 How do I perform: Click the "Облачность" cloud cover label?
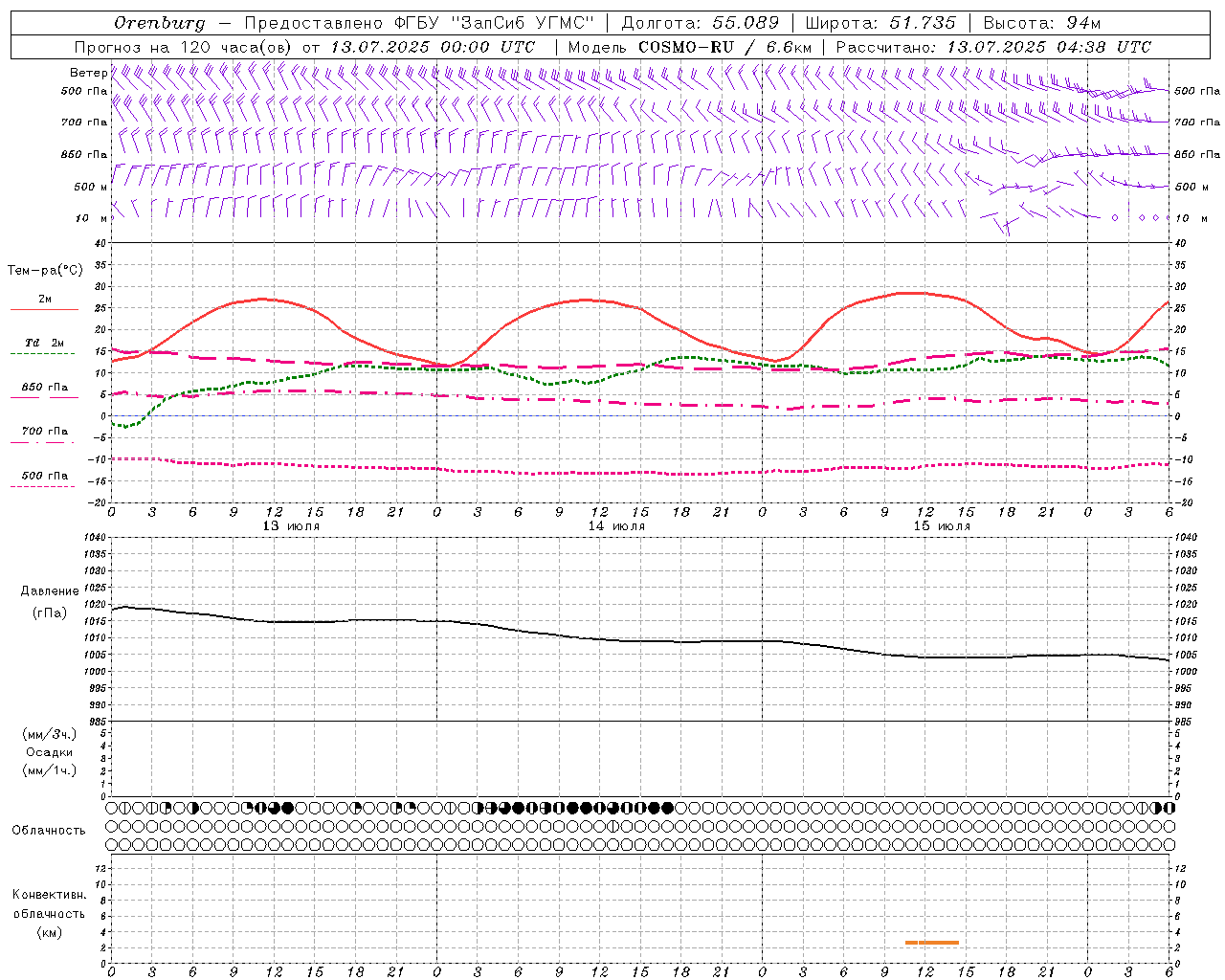(x=49, y=831)
